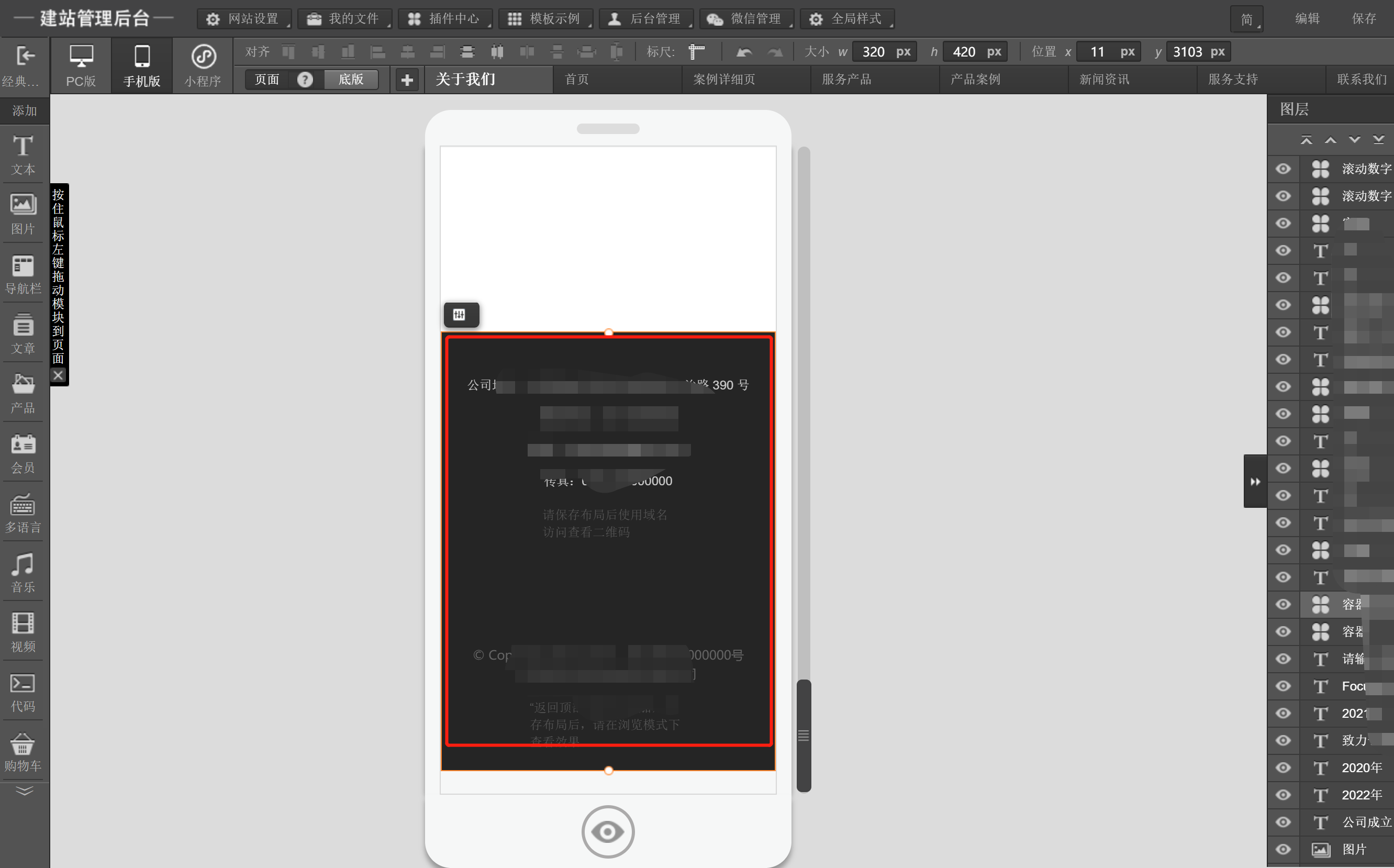This screenshot has height=868, width=1394.
Task: Expand the 全局样式 menu
Action: [847, 19]
